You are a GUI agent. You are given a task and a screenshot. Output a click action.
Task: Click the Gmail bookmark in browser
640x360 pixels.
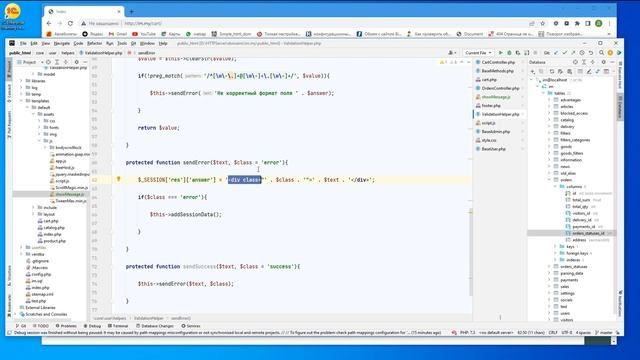(x=118, y=34)
